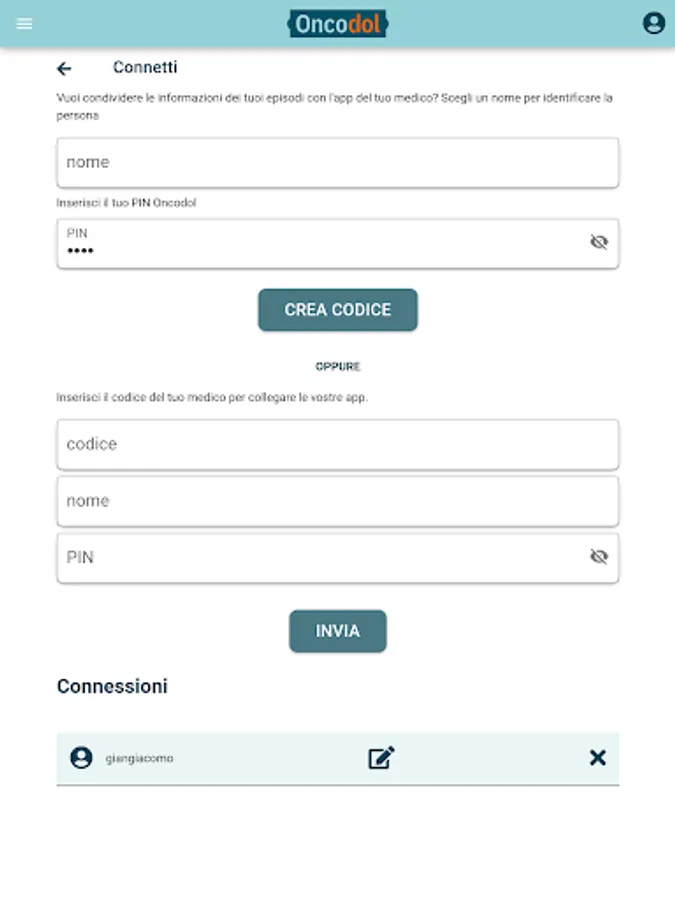Select the giangiacomo connection name
The height and width of the screenshot is (900, 675).
coord(140,759)
